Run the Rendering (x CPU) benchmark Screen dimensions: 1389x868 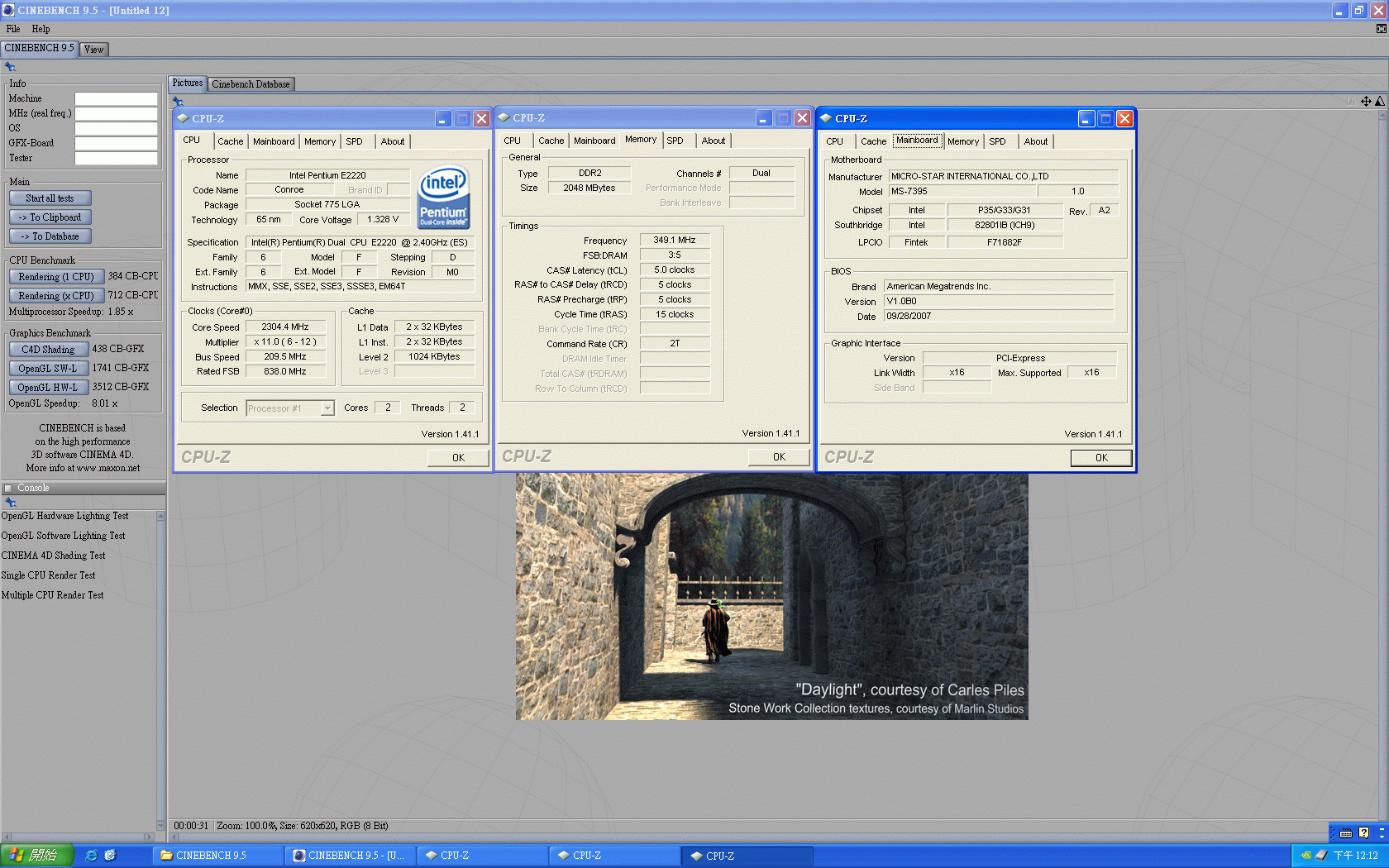[x=56, y=296]
